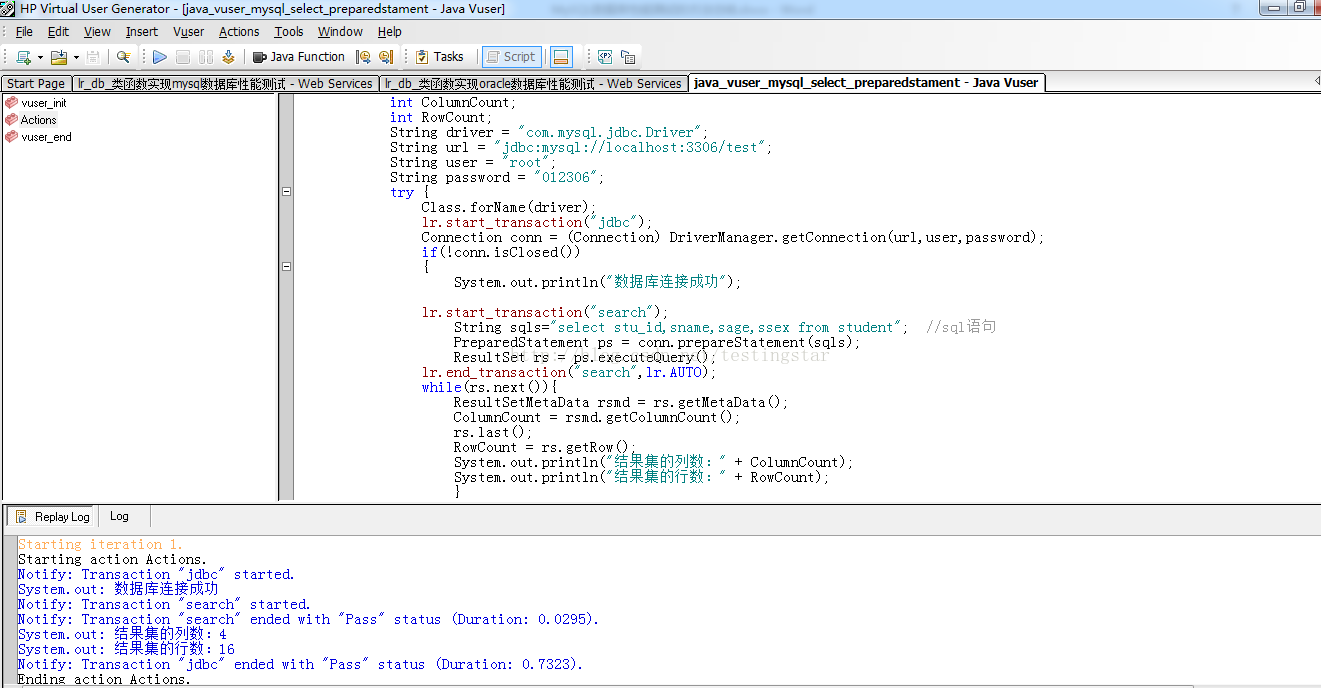The height and width of the screenshot is (688, 1321).
Task: Open the View menu
Action: coord(97,32)
